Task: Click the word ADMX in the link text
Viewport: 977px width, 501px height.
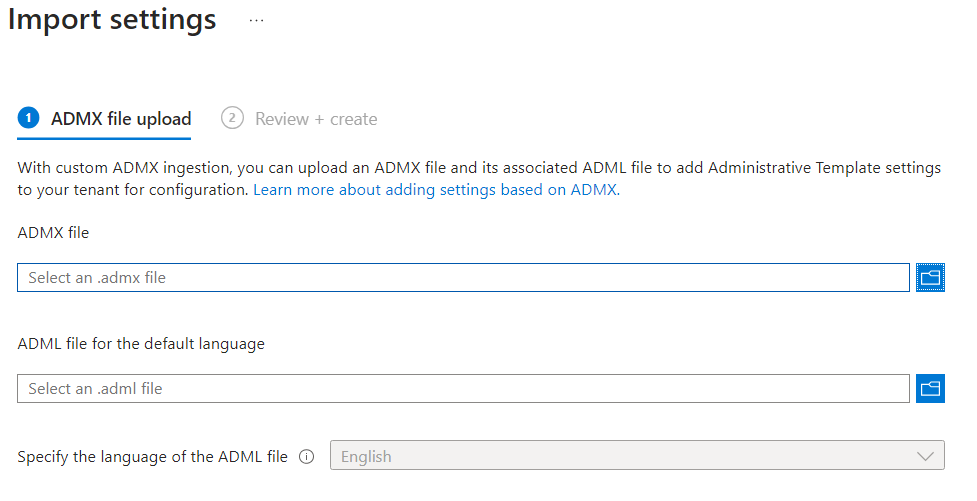Action: point(594,190)
